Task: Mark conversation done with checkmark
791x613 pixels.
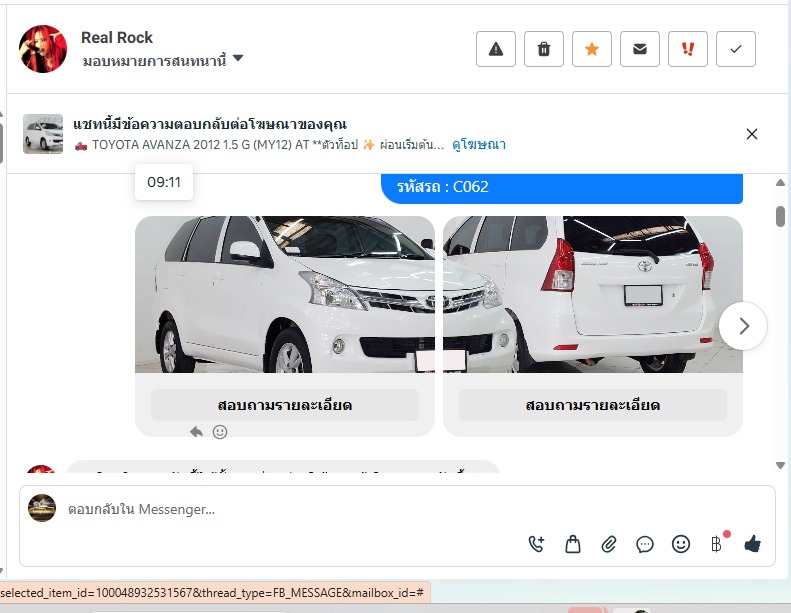Action: coord(736,49)
